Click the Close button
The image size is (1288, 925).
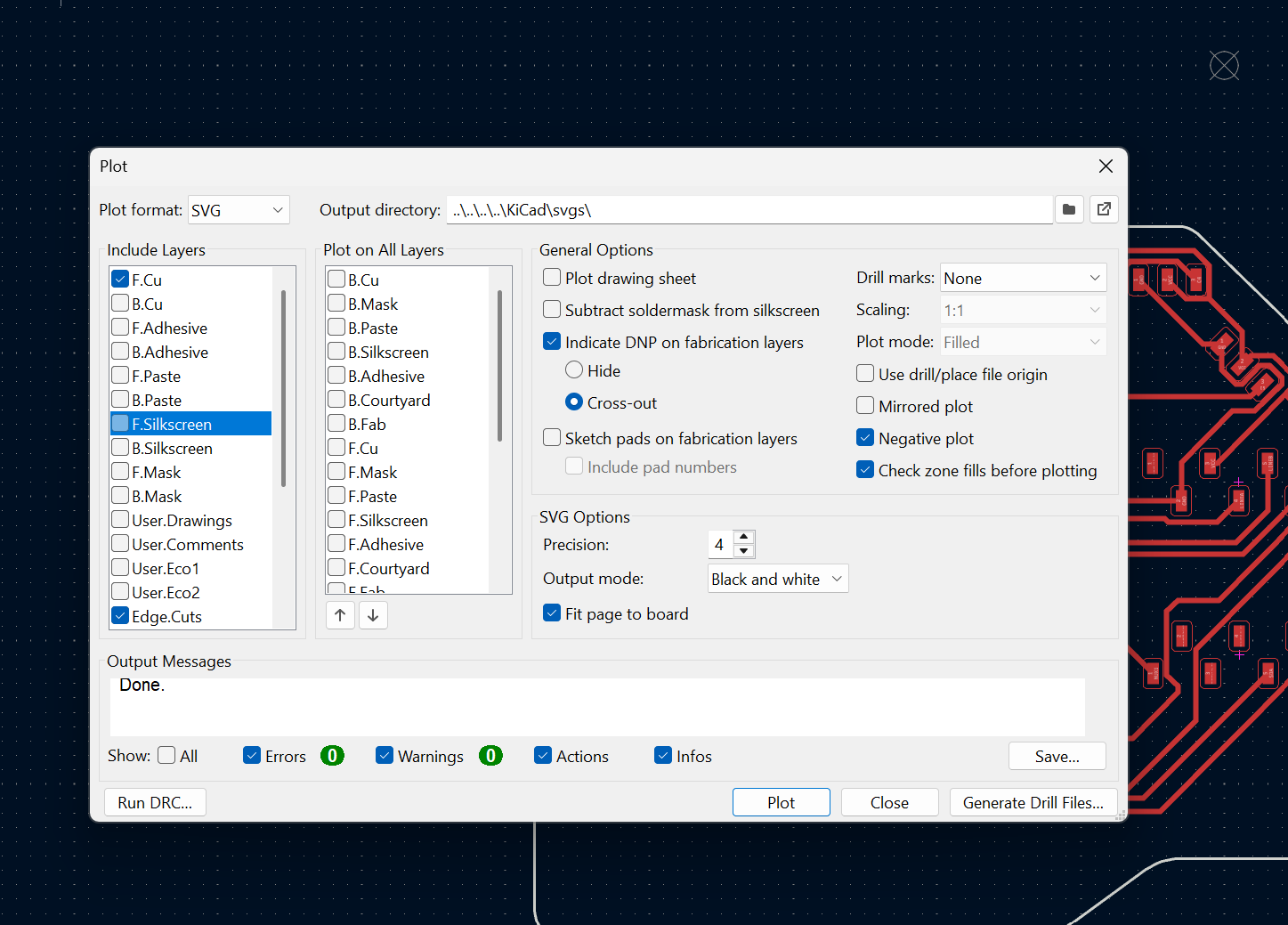(x=889, y=802)
